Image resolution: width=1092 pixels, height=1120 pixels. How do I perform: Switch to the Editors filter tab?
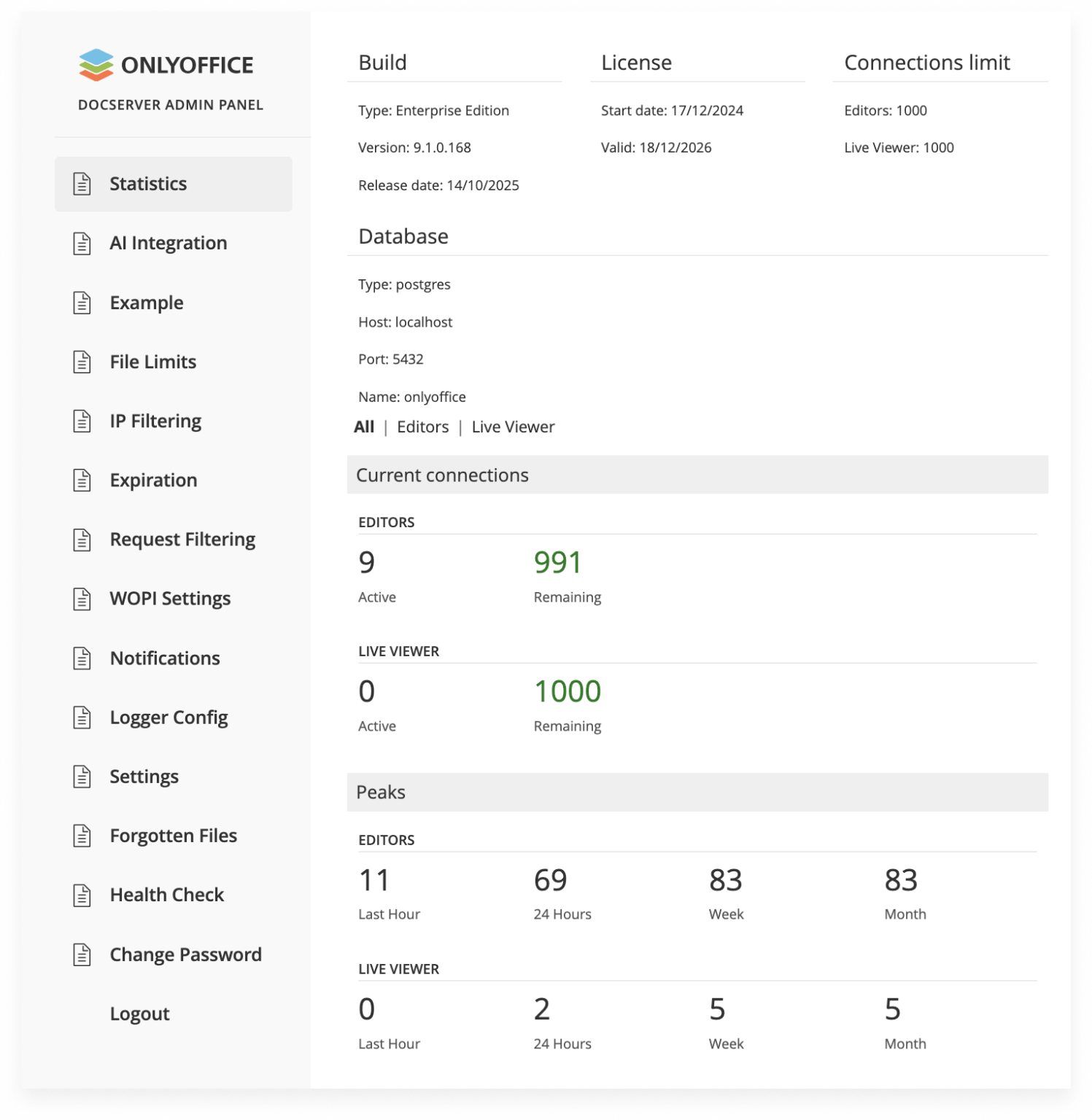[x=422, y=427]
